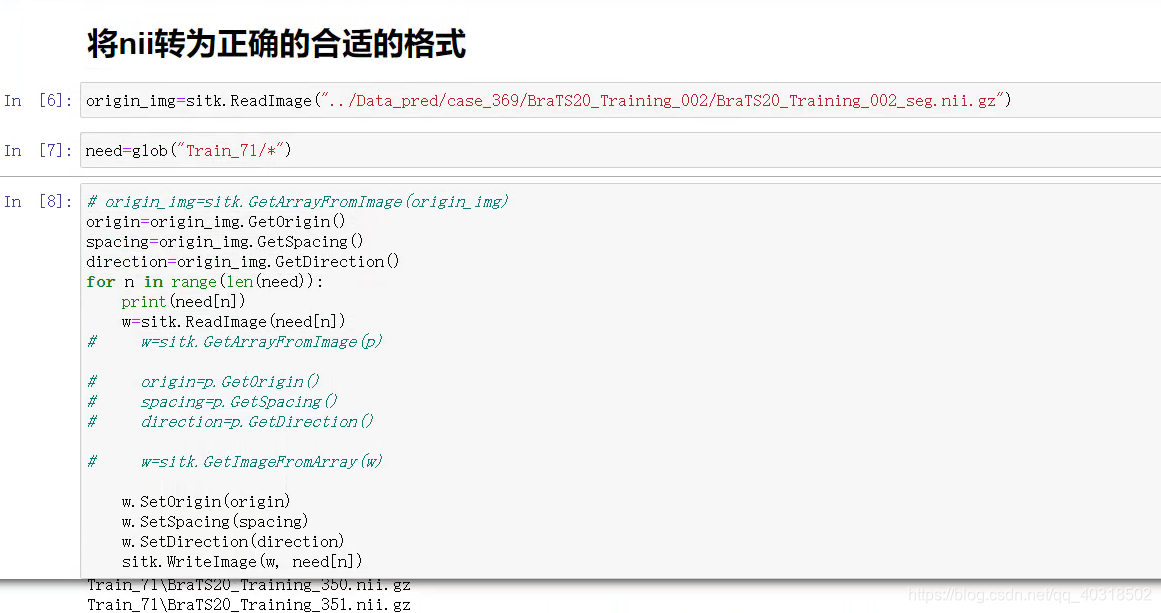Click the line direction=origin_img.GetDirection()
Screen dimensions: 1161x613
(x=243, y=261)
